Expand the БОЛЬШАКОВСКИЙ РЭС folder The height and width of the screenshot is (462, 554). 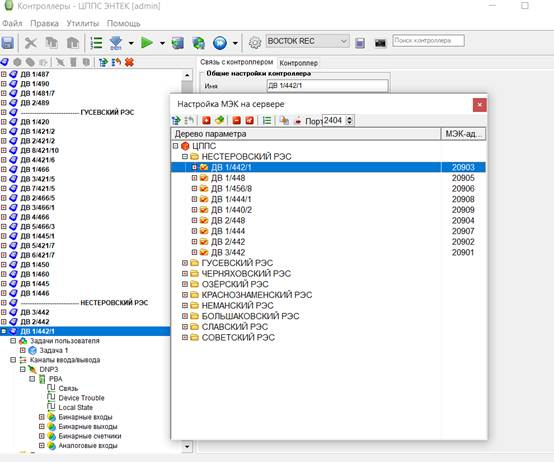pyautogui.click(x=184, y=316)
